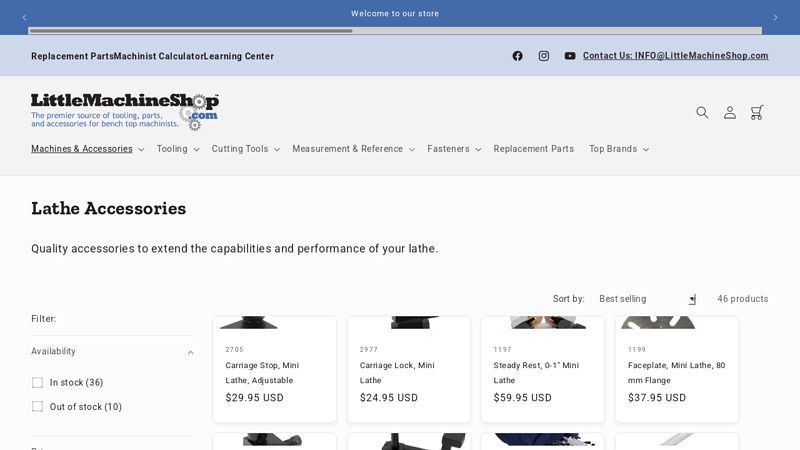Open the Facebook page icon
Screen dimensions: 800x450
(x=517, y=56)
